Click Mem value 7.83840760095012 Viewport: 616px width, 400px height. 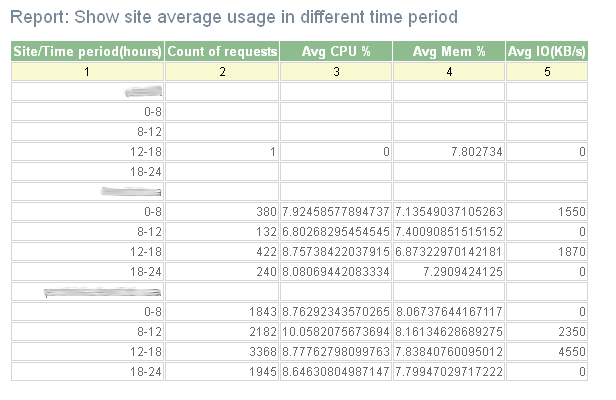tap(449, 352)
